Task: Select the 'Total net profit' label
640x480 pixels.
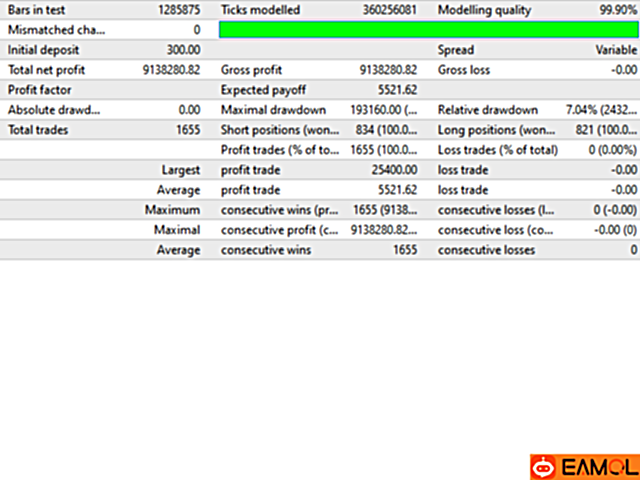Action: point(47,70)
